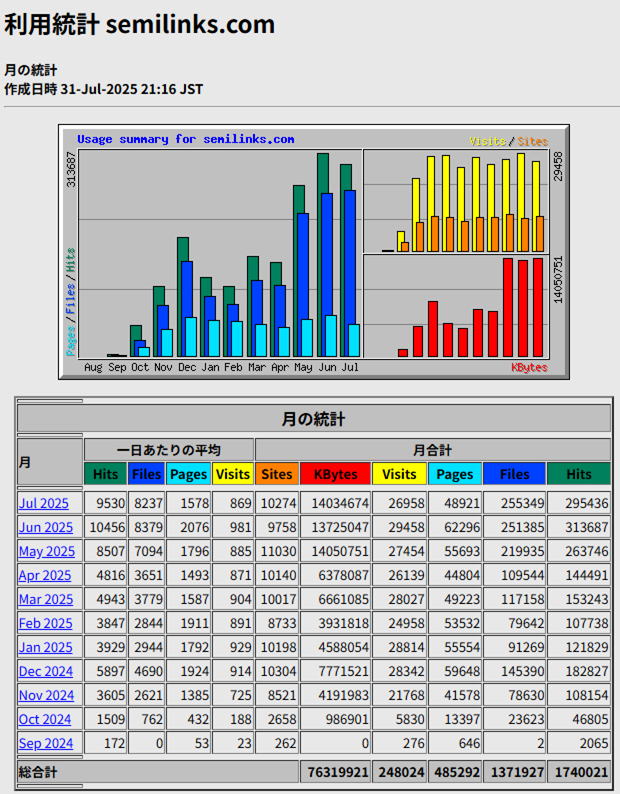Viewport: 620px width, 794px height.
Task: Click Dec 2024 daily Hits cell 5897
Action: pos(105,671)
